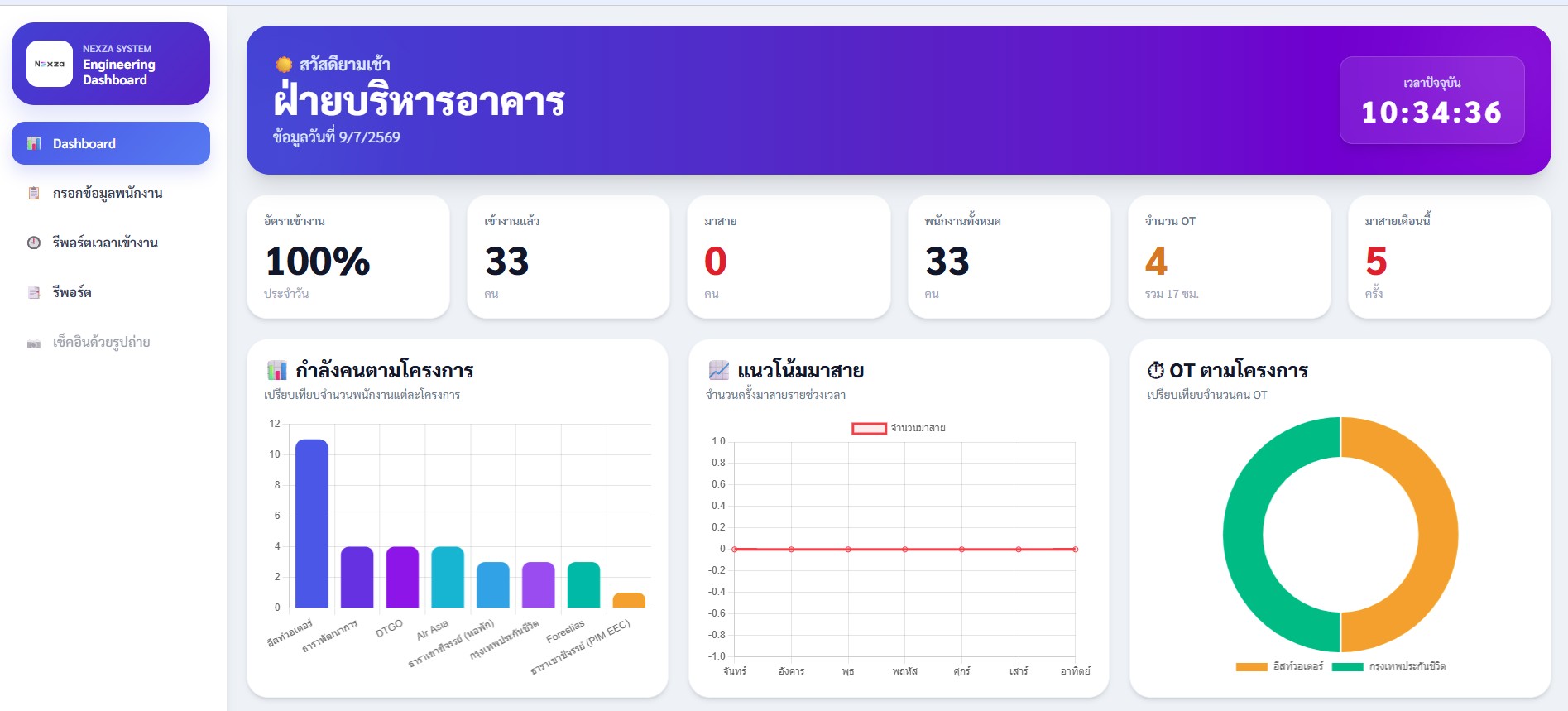Click the OT ตามโครงการ chart title

pos(1239,370)
